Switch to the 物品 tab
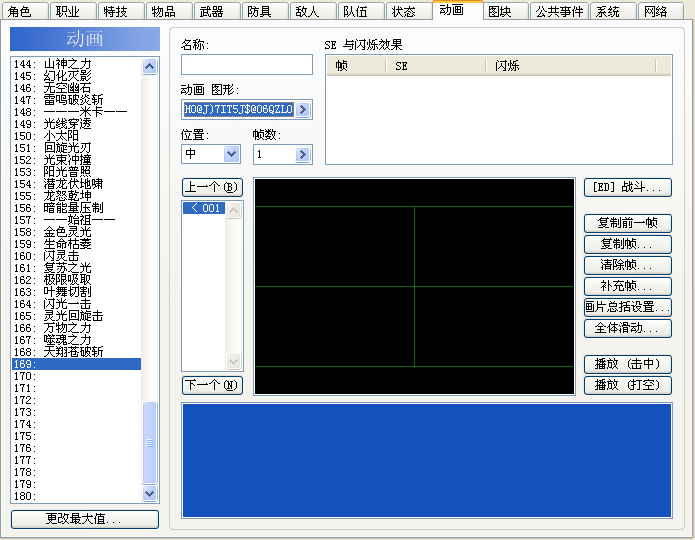The image size is (695, 540). 169,11
